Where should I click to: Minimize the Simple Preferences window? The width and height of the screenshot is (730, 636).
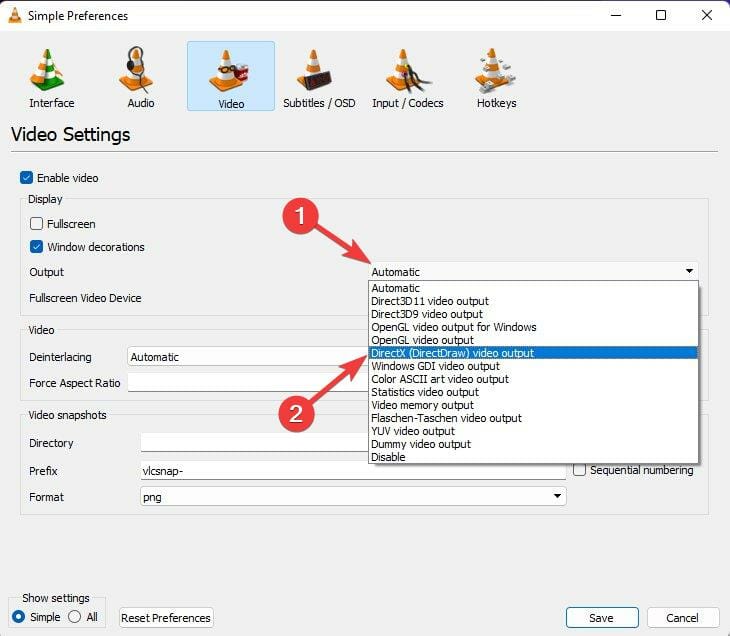616,15
